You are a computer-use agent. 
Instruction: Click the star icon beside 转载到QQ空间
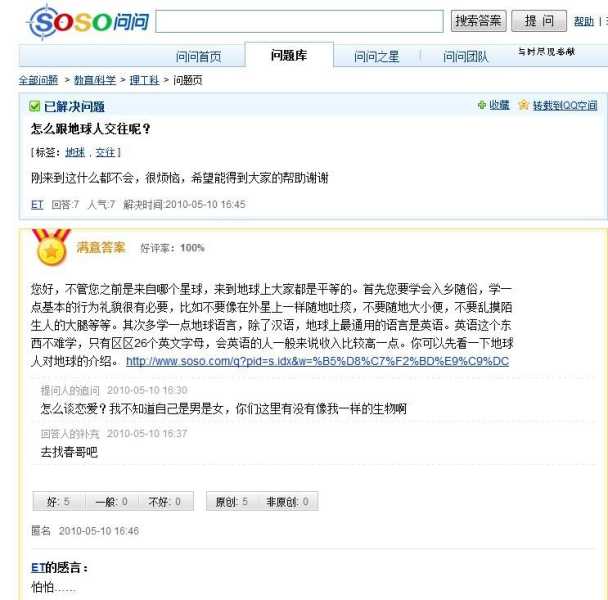[523, 105]
